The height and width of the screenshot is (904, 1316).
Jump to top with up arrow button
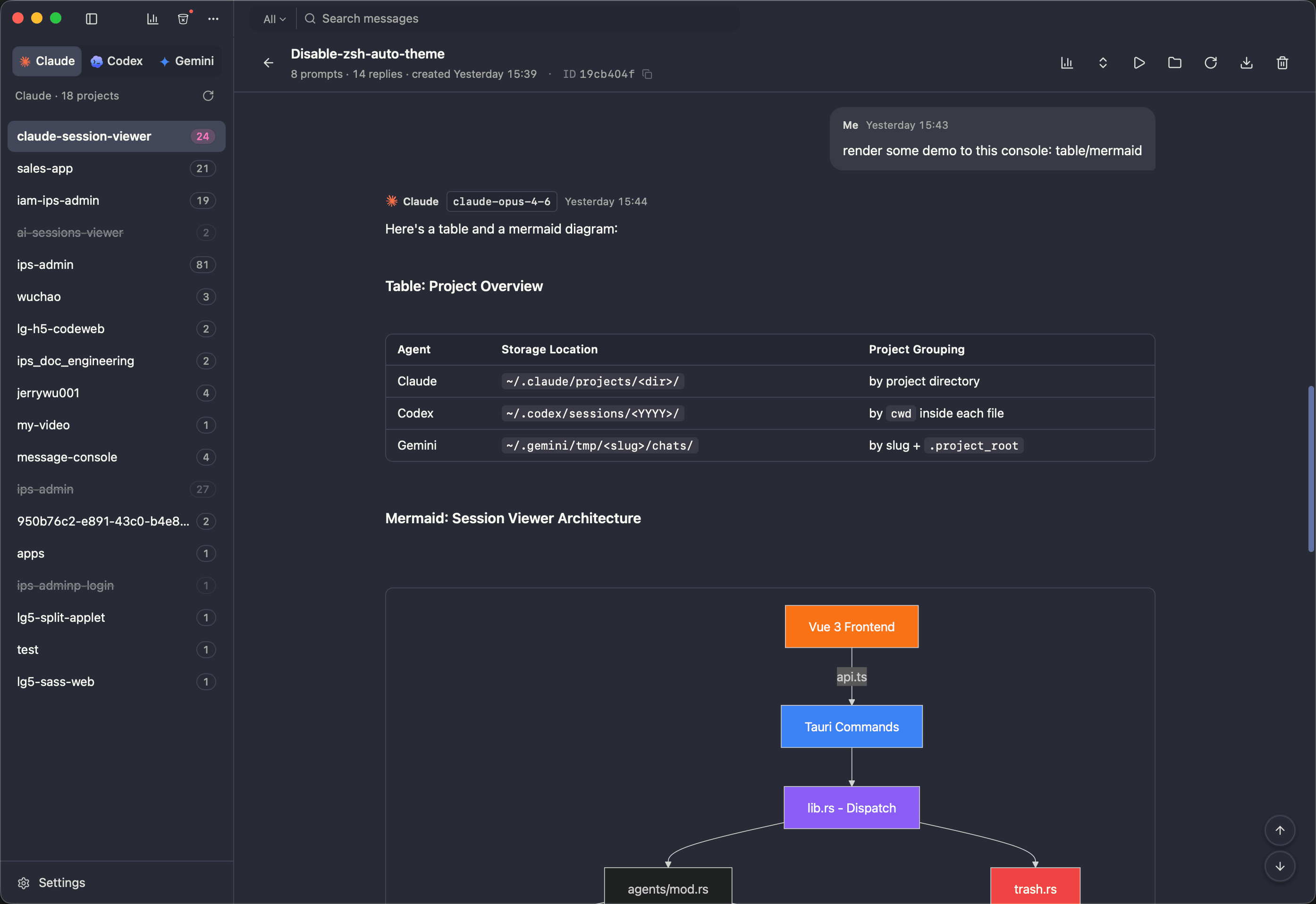point(1280,830)
